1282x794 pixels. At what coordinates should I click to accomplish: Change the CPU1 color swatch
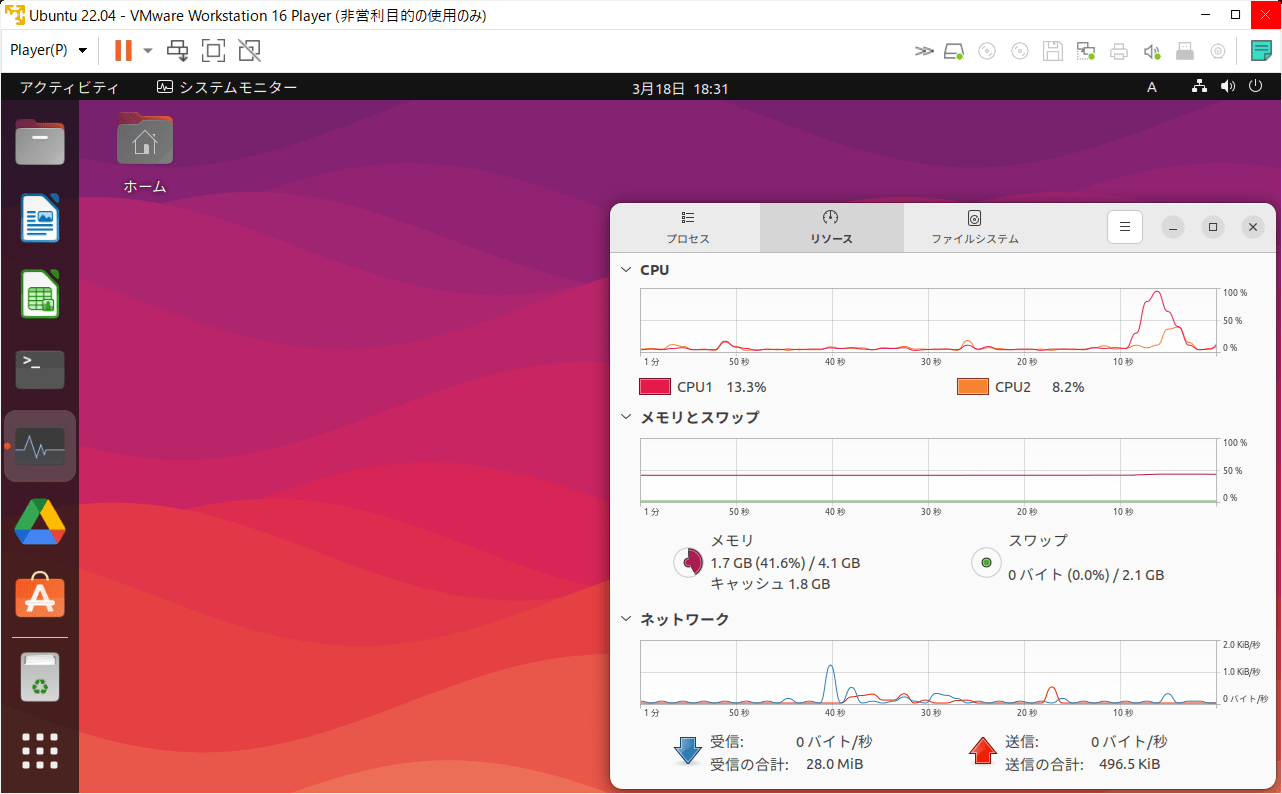pos(655,387)
